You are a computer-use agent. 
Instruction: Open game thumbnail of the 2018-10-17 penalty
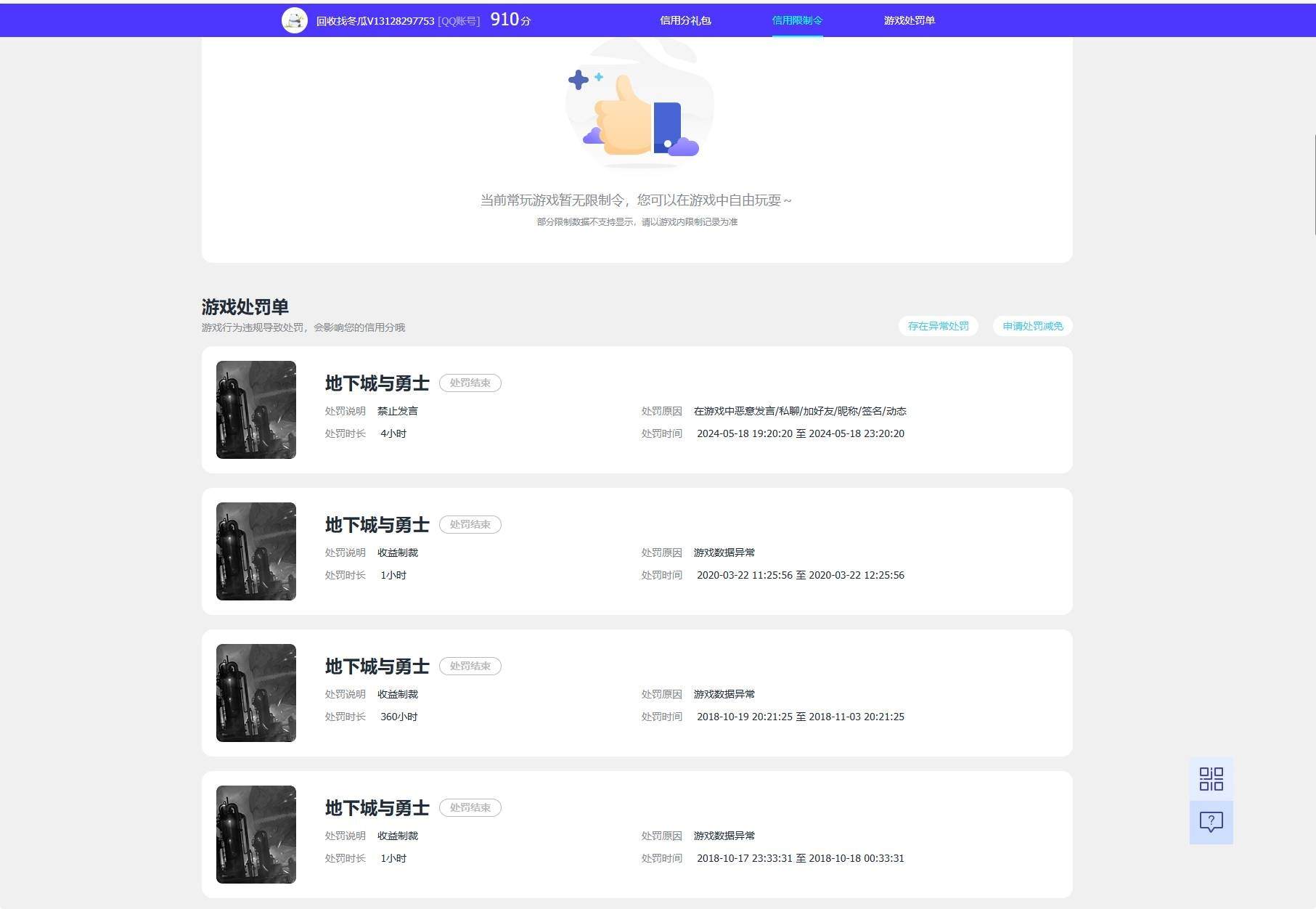click(x=256, y=834)
